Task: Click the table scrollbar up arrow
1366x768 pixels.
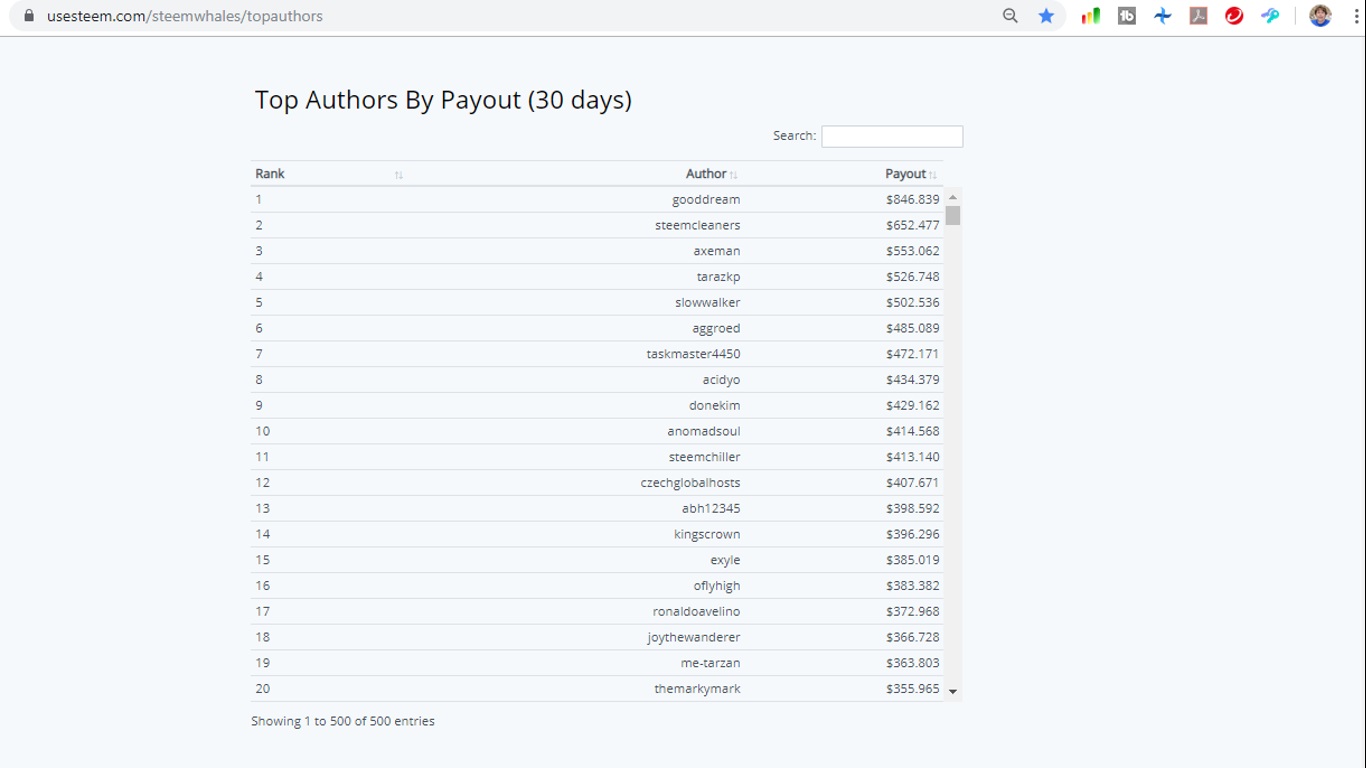Action: (x=953, y=197)
